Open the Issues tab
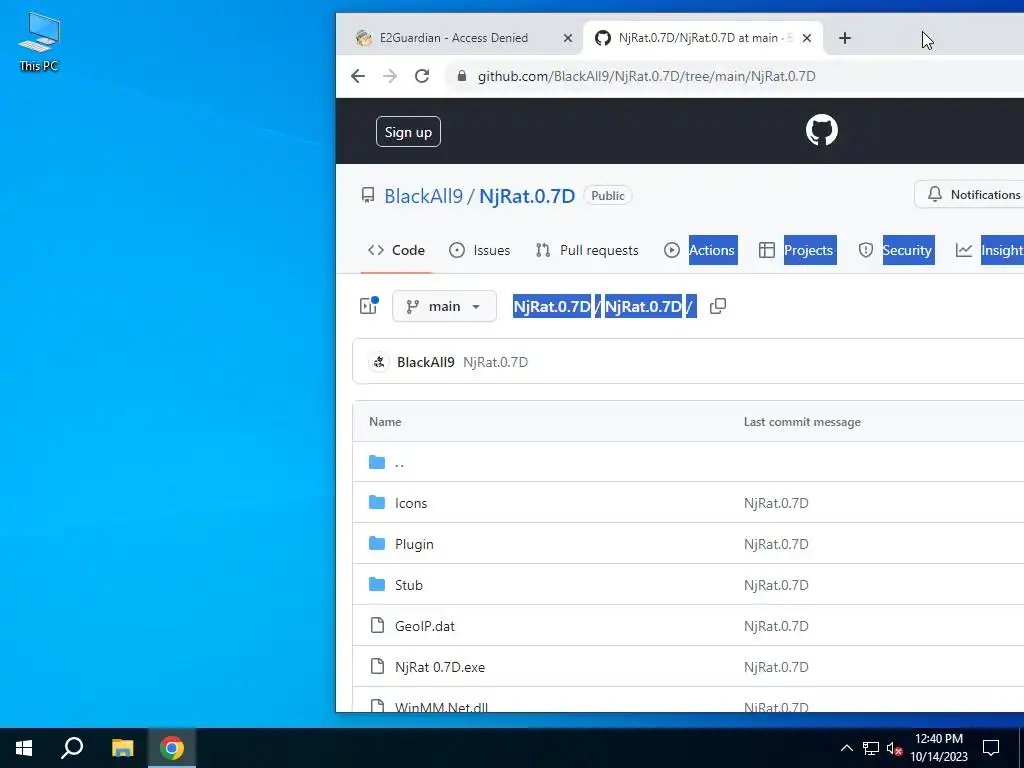This screenshot has height=768, width=1024. click(479, 250)
